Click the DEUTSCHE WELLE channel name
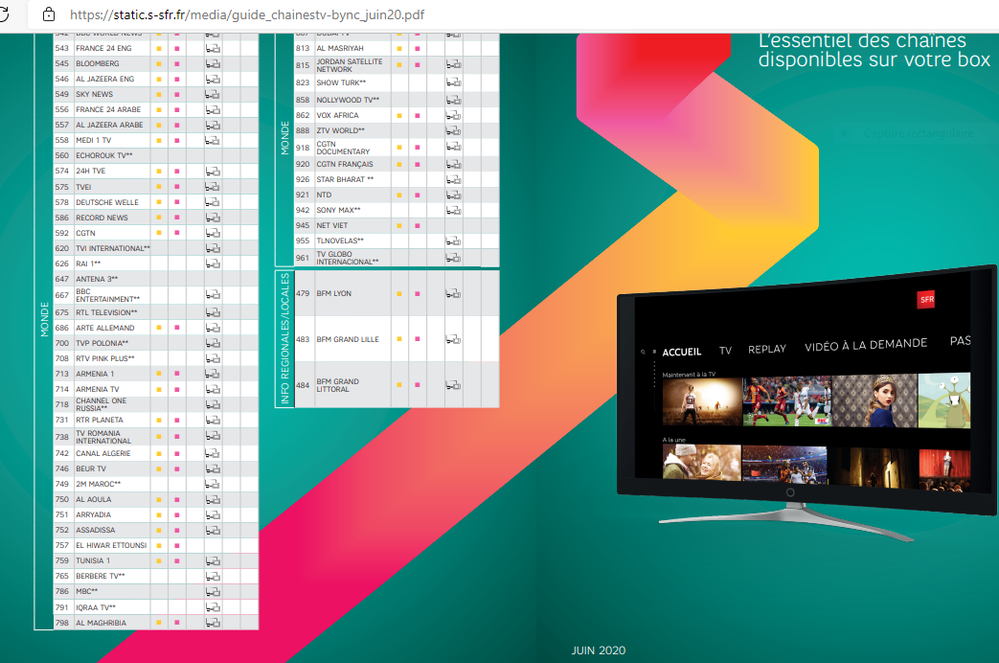The width and height of the screenshot is (999, 663). [108, 202]
